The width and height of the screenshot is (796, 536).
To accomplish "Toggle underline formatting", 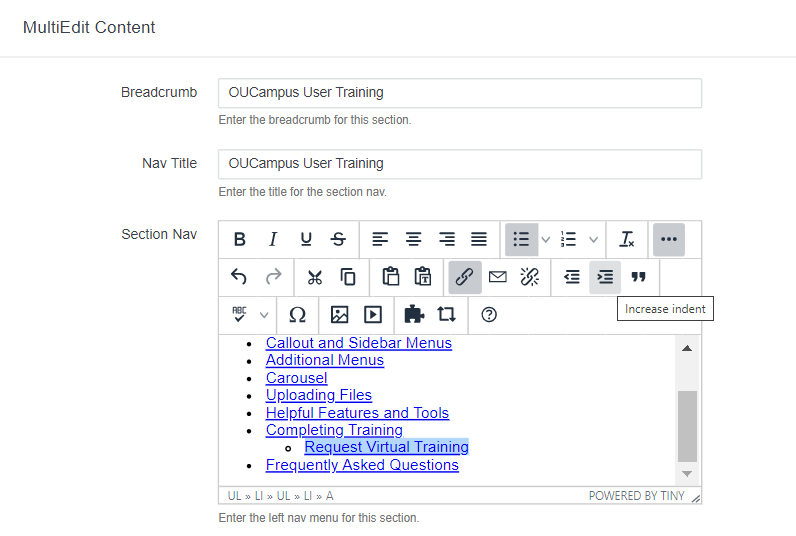I will (x=306, y=239).
